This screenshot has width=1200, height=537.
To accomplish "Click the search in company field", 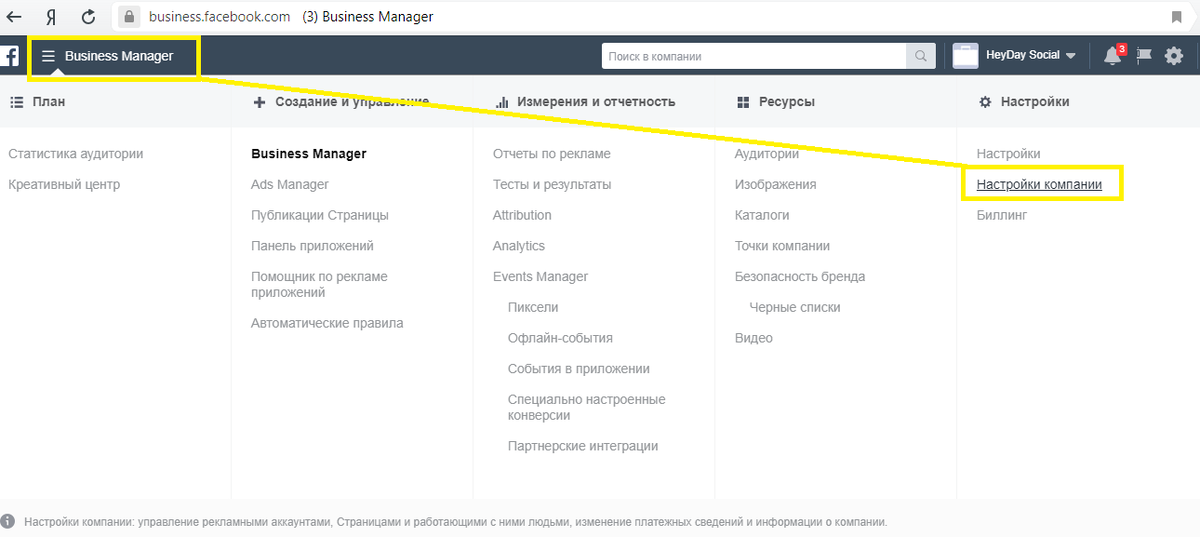I will [x=754, y=56].
